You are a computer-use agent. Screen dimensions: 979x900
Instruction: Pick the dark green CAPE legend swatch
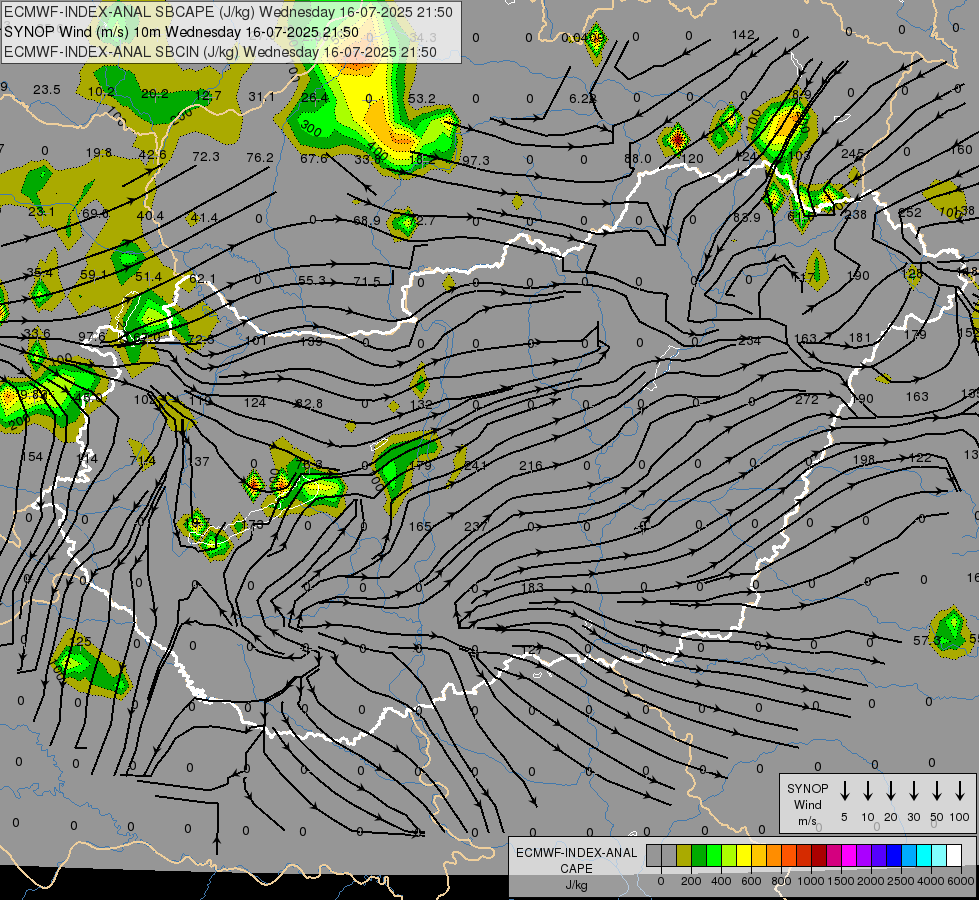click(x=699, y=856)
